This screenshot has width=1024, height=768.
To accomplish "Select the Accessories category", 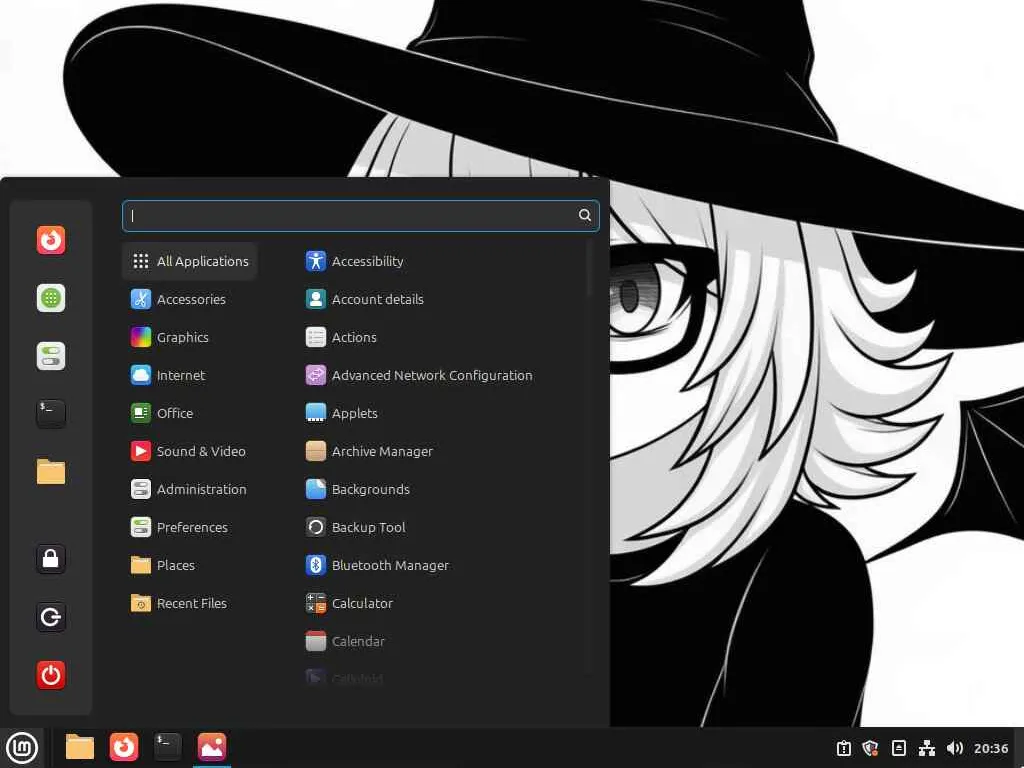I will [189, 299].
